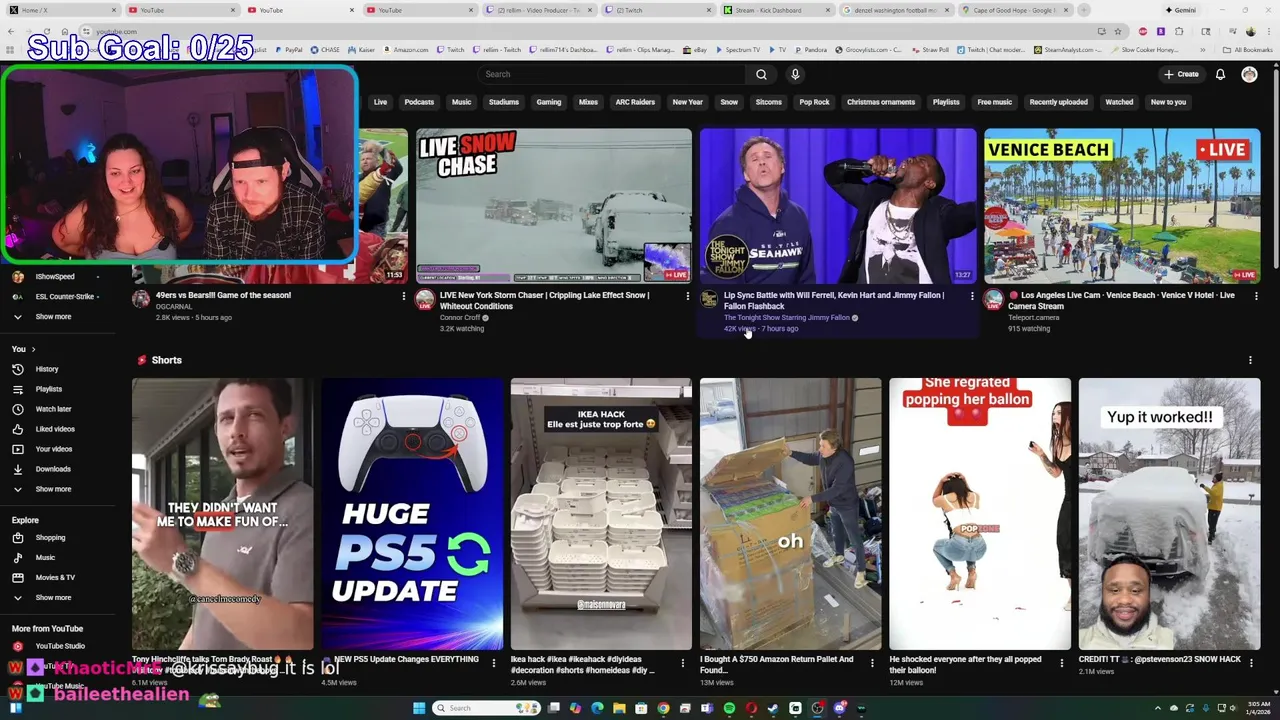1280x720 pixels.
Task: Click the Shopping bag icon
Action: (17, 538)
